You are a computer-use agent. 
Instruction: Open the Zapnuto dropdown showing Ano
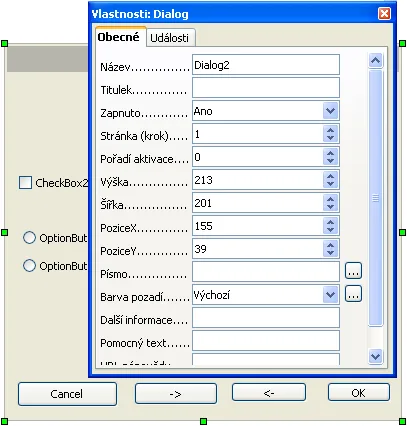pos(266,111)
